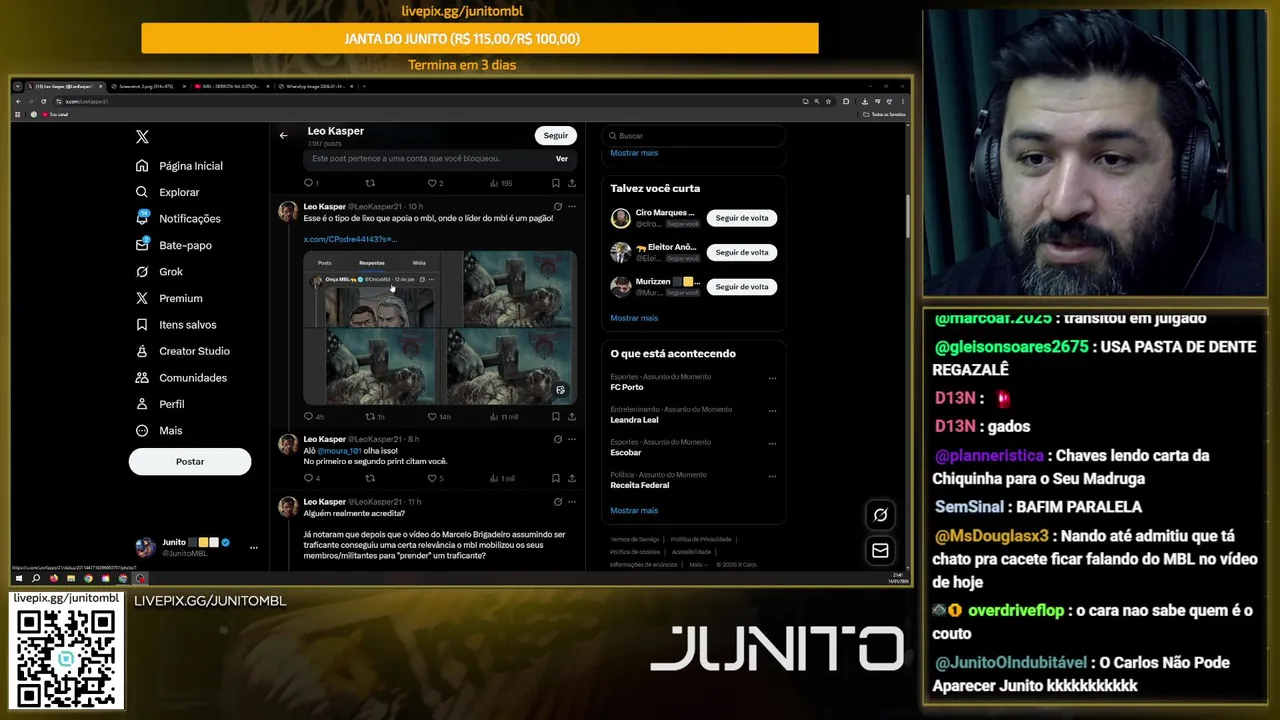Click Seguir de volta for Ciro Marques

pos(742,218)
